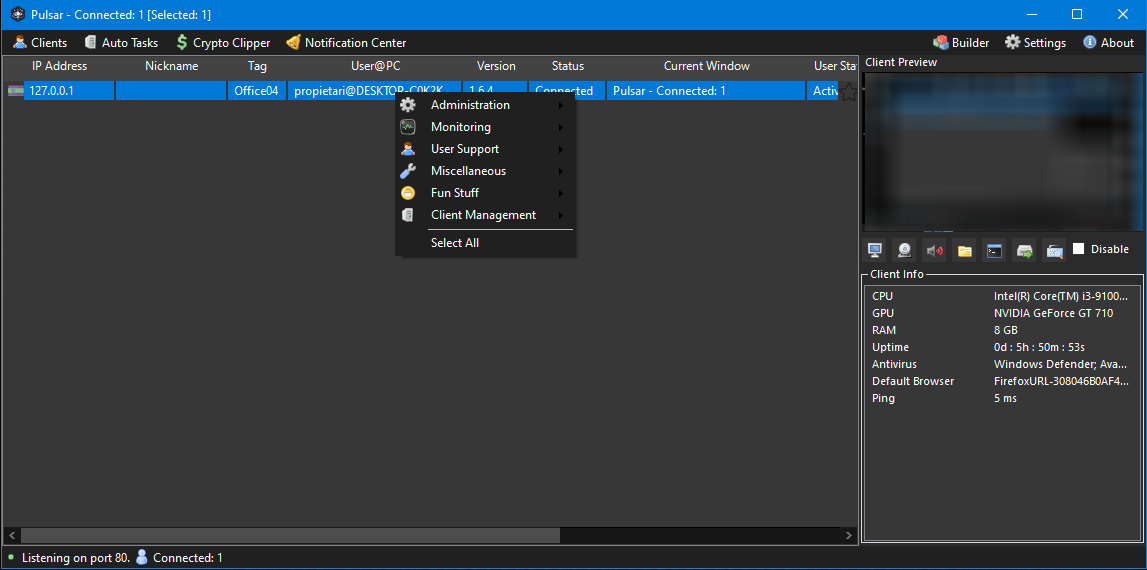
Task: Open Settings via the gear icon
Action: point(1012,42)
